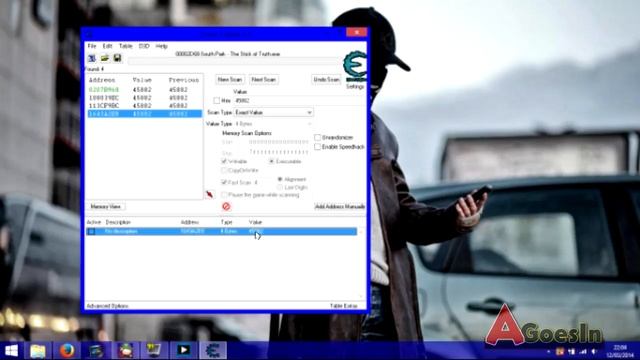
Task: Open South Park game taskbar icon
Action: coord(125,351)
